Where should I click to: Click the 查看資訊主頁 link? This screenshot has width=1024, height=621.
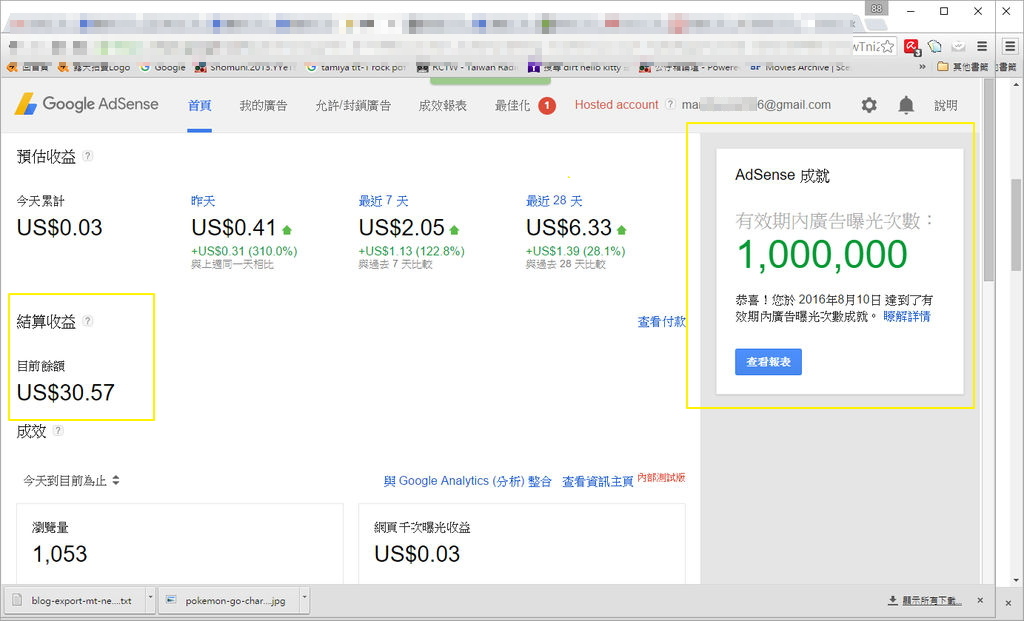(x=598, y=481)
